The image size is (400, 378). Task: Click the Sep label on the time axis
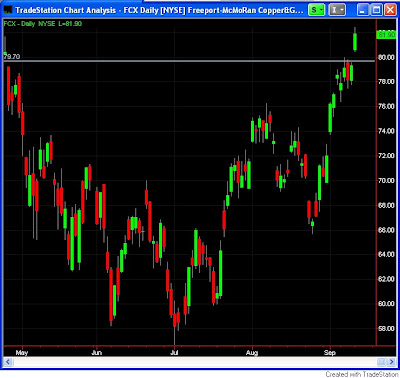pyautogui.click(x=330, y=352)
